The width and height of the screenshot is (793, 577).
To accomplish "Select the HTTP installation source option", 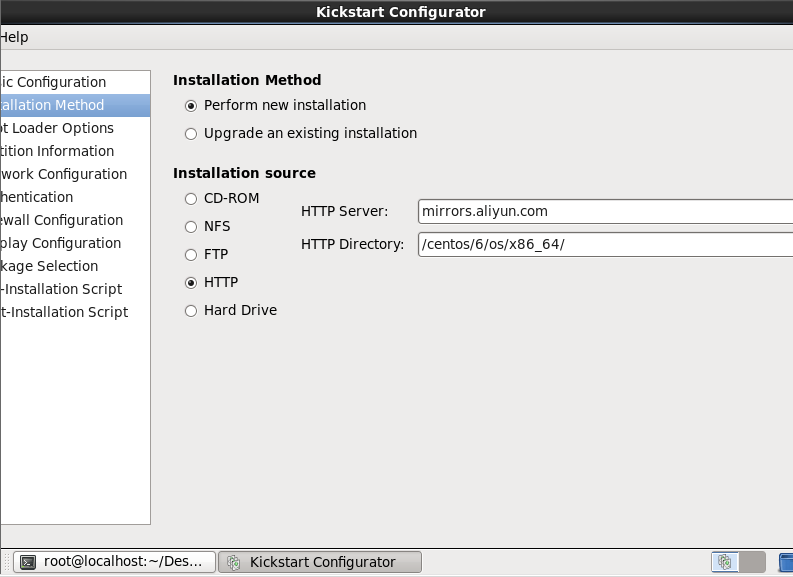I will [191, 283].
